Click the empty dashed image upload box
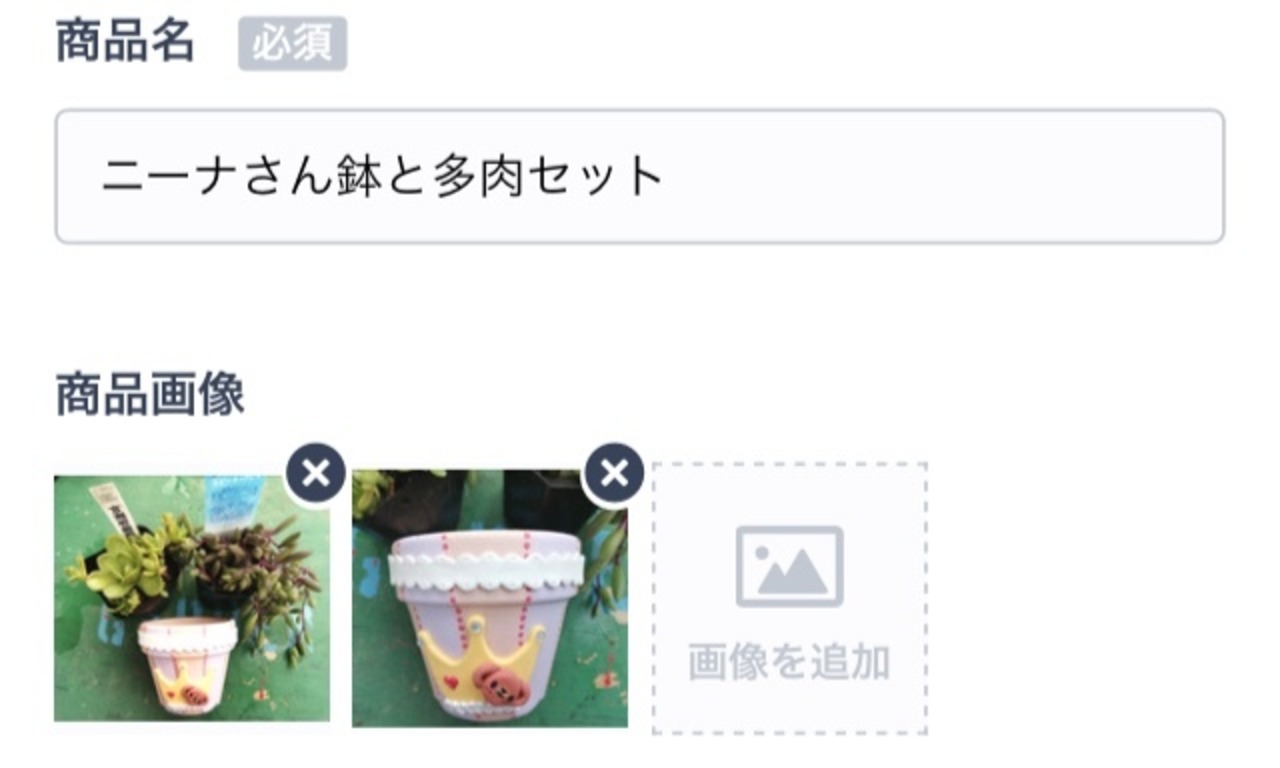Screen dimensions: 1280x768 click(x=790, y=598)
